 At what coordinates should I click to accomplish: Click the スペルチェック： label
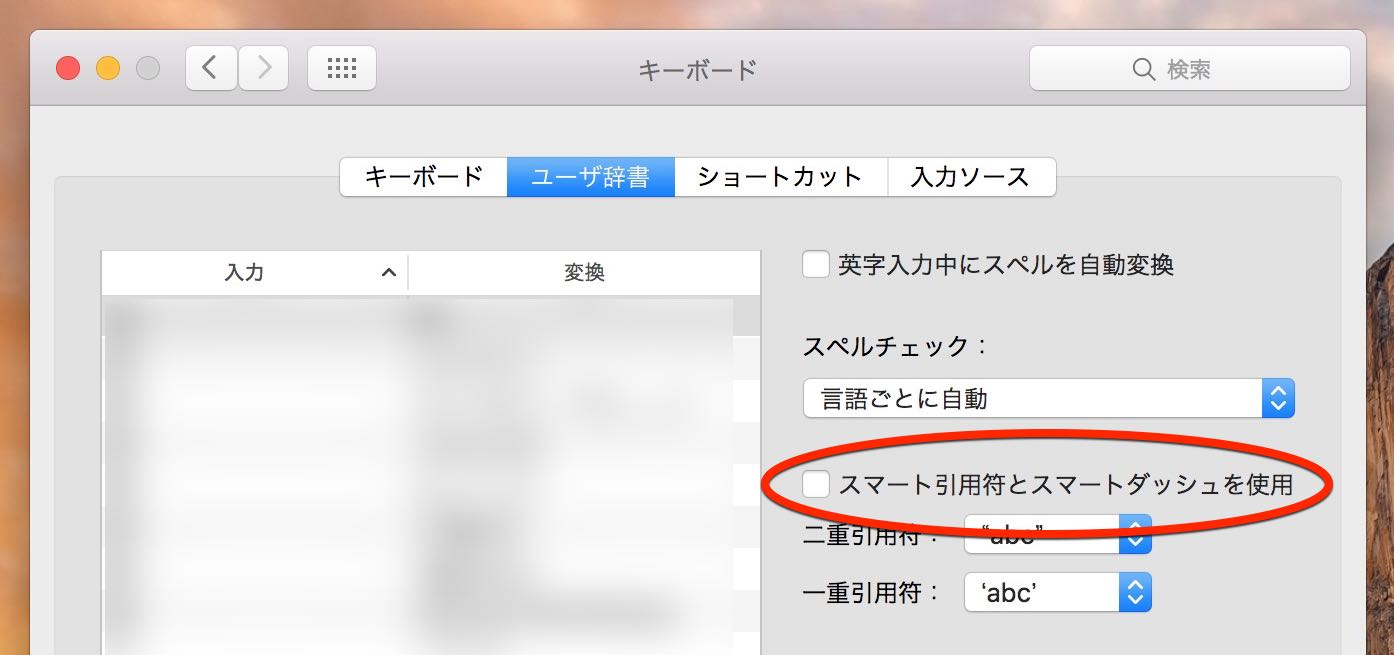[896, 347]
